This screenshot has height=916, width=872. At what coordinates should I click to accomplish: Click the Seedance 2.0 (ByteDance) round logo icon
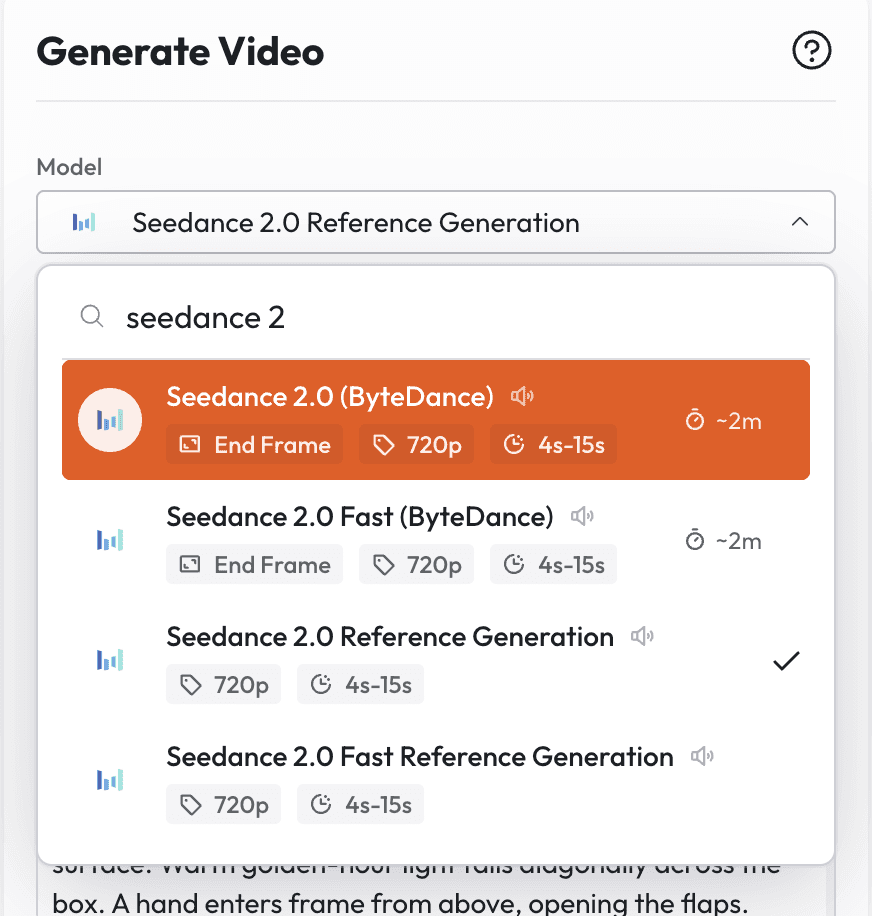coord(110,420)
